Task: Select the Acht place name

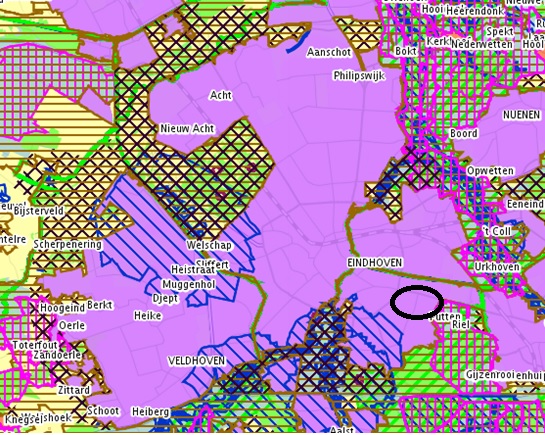Action: (x=221, y=95)
